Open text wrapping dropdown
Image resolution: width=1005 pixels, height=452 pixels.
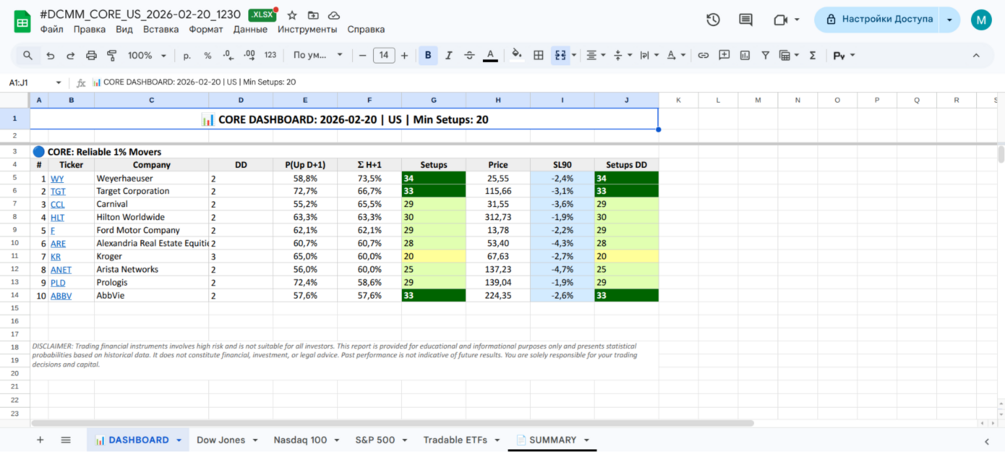(649, 56)
